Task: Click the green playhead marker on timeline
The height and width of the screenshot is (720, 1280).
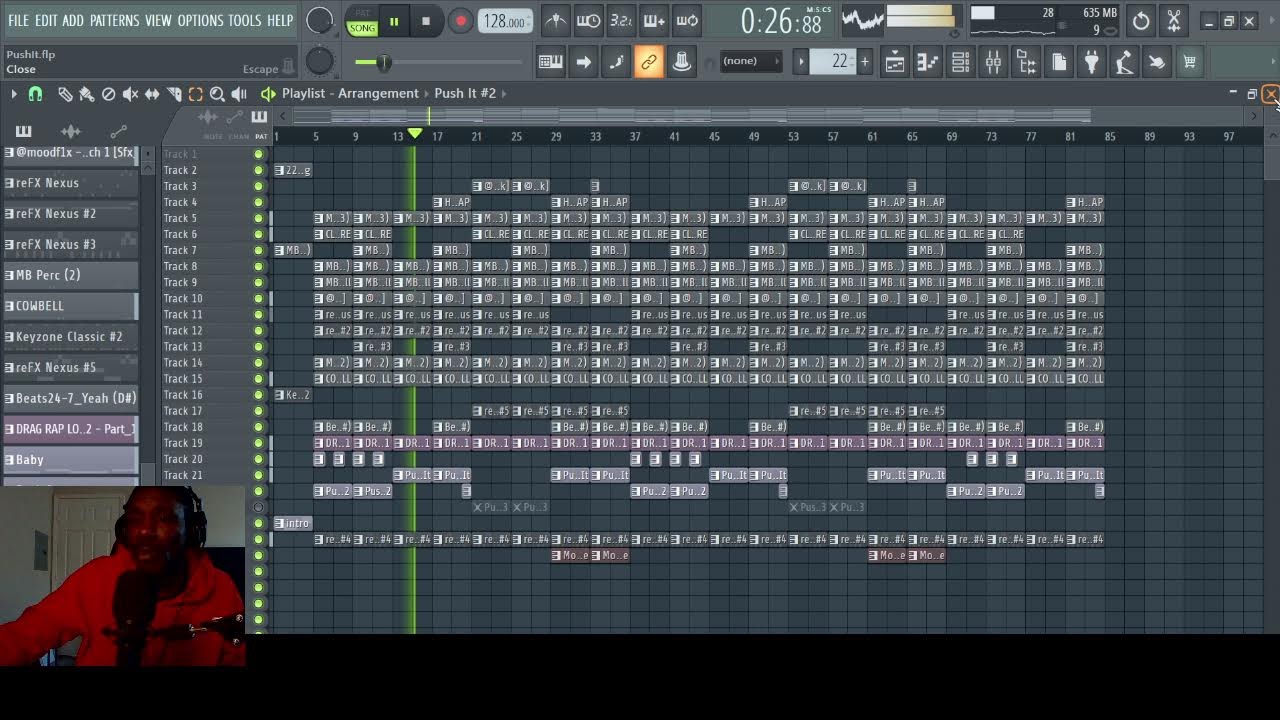Action: tap(415, 134)
